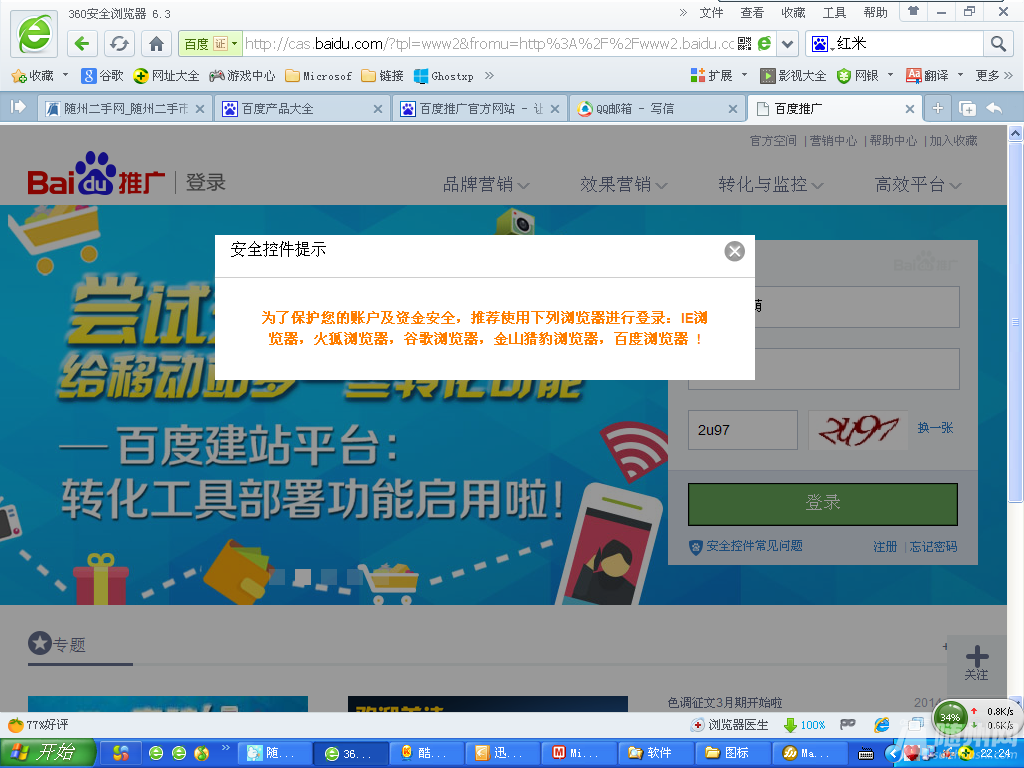Click the green 登录 button
This screenshot has width=1024, height=768.
[x=823, y=504]
